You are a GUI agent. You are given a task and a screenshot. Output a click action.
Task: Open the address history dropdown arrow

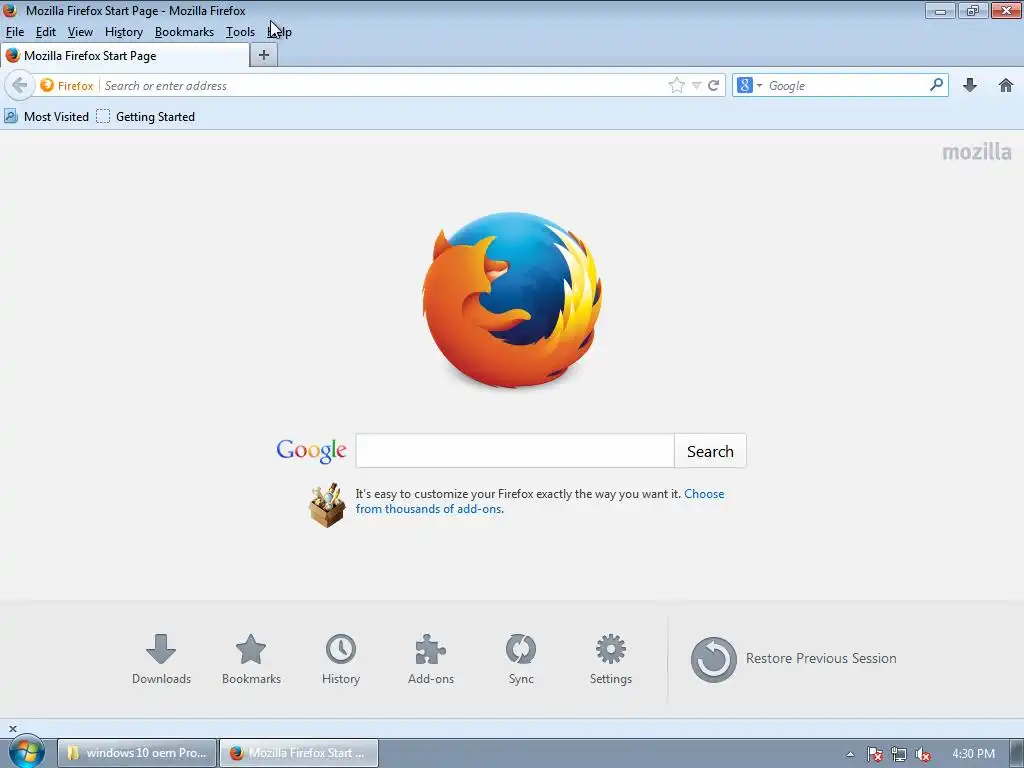(696, 86)
